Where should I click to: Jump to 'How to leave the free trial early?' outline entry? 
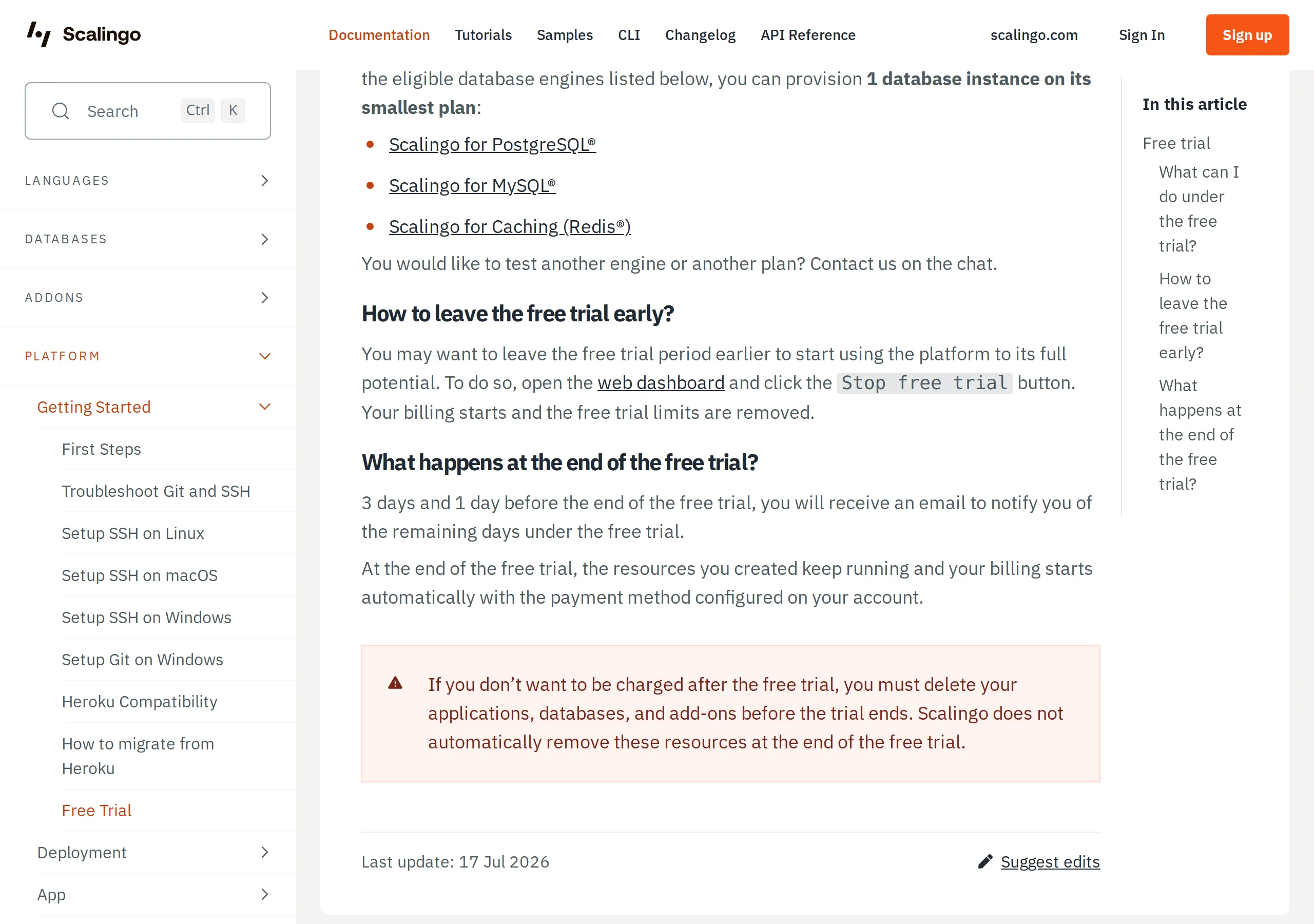(x=1193, y=315)
